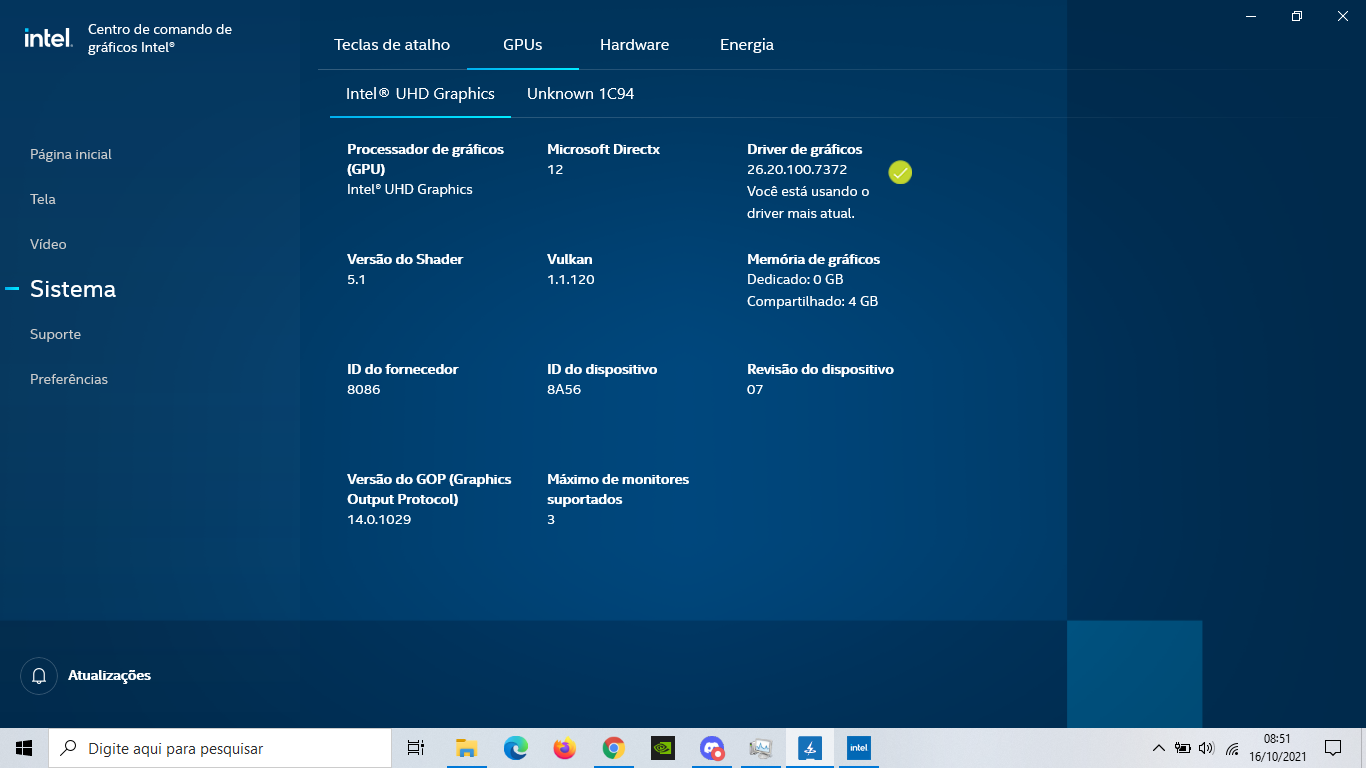This screenshot has width=1366, height=768.
Task: Click the Atualizações label
Action: pyautogui.click(x=109, y=676)
